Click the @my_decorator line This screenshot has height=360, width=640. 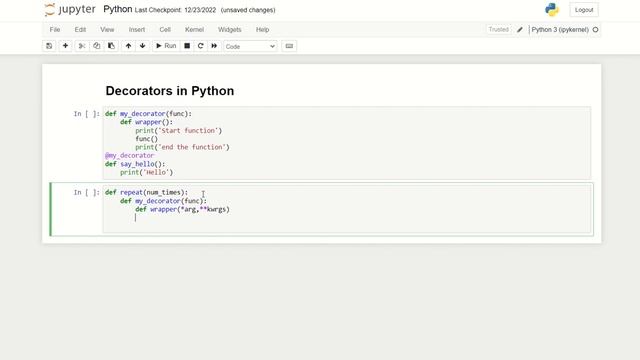click(129, 156)
